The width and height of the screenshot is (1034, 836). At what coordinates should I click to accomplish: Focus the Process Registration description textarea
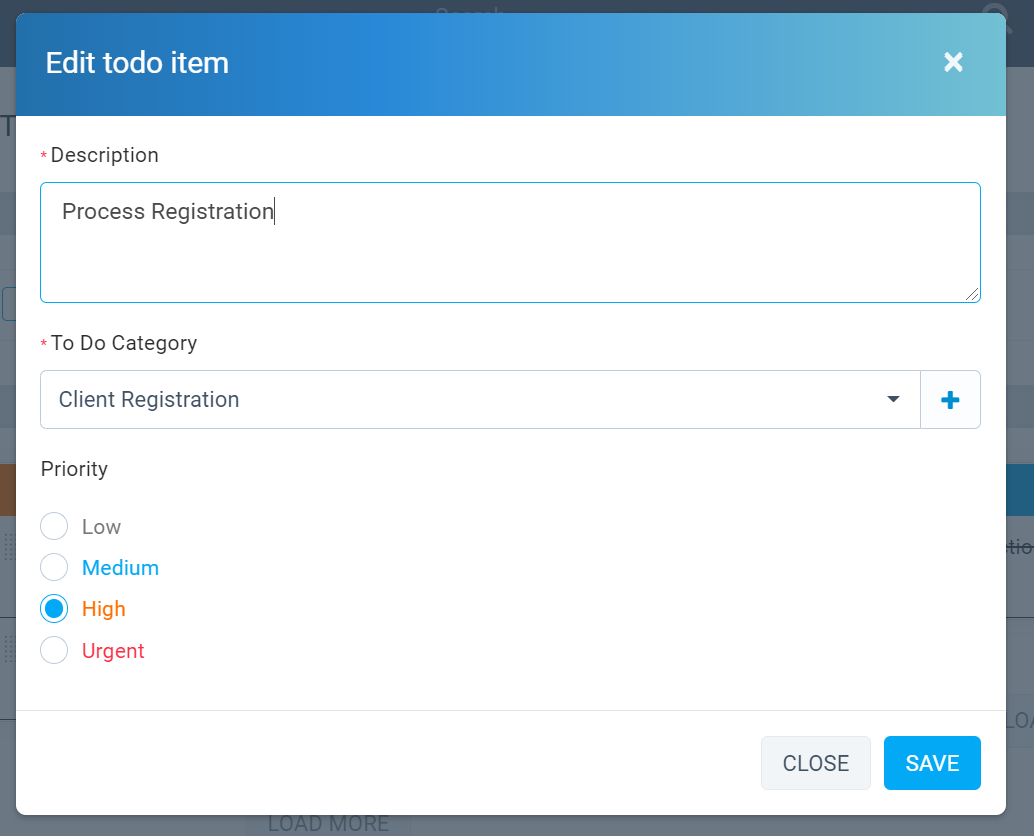tap(510, 242)
